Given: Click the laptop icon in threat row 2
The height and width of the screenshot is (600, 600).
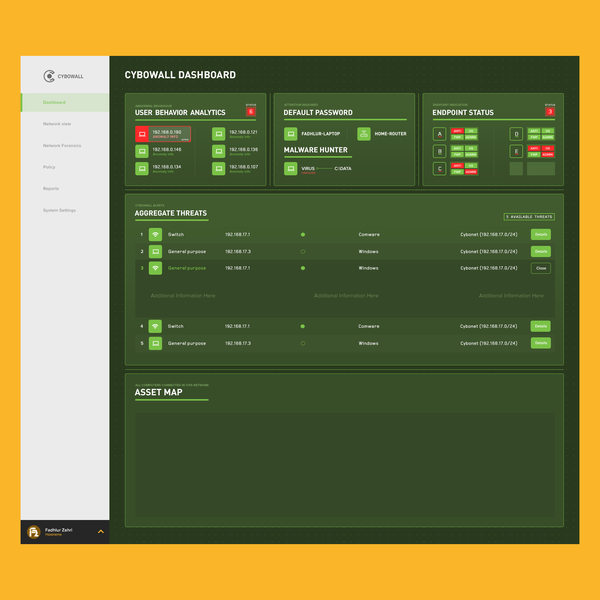Looking at the screenshot, I should coord(155,251).
